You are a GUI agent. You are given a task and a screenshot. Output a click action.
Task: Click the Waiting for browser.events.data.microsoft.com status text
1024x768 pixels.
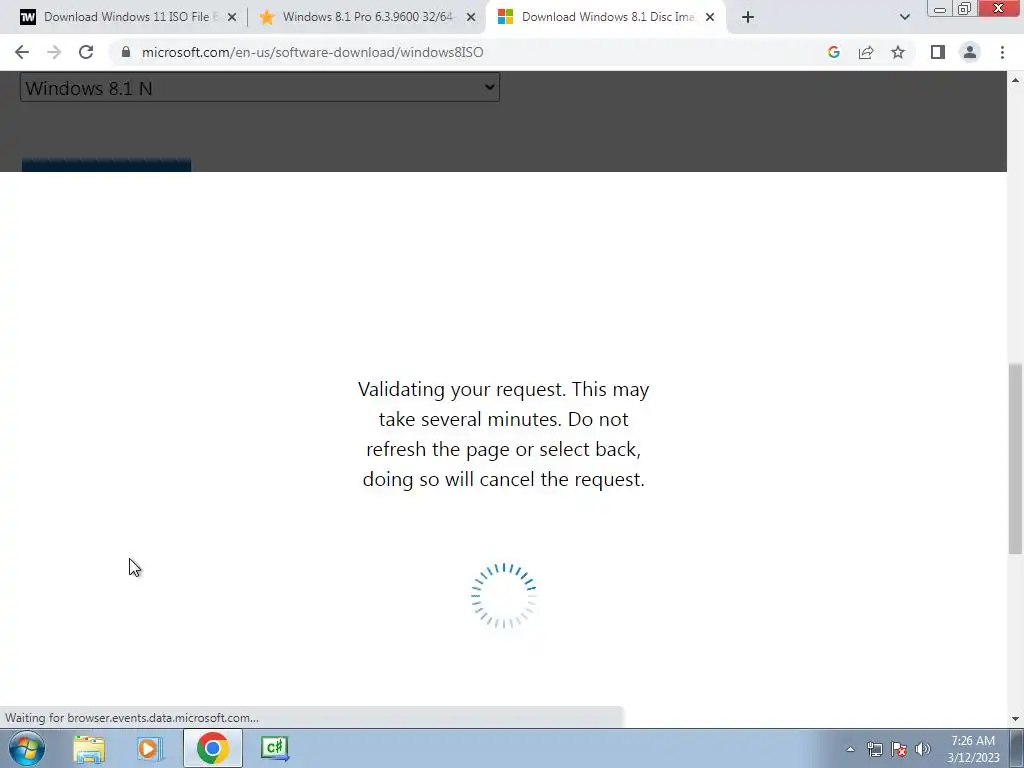(132, 718)
